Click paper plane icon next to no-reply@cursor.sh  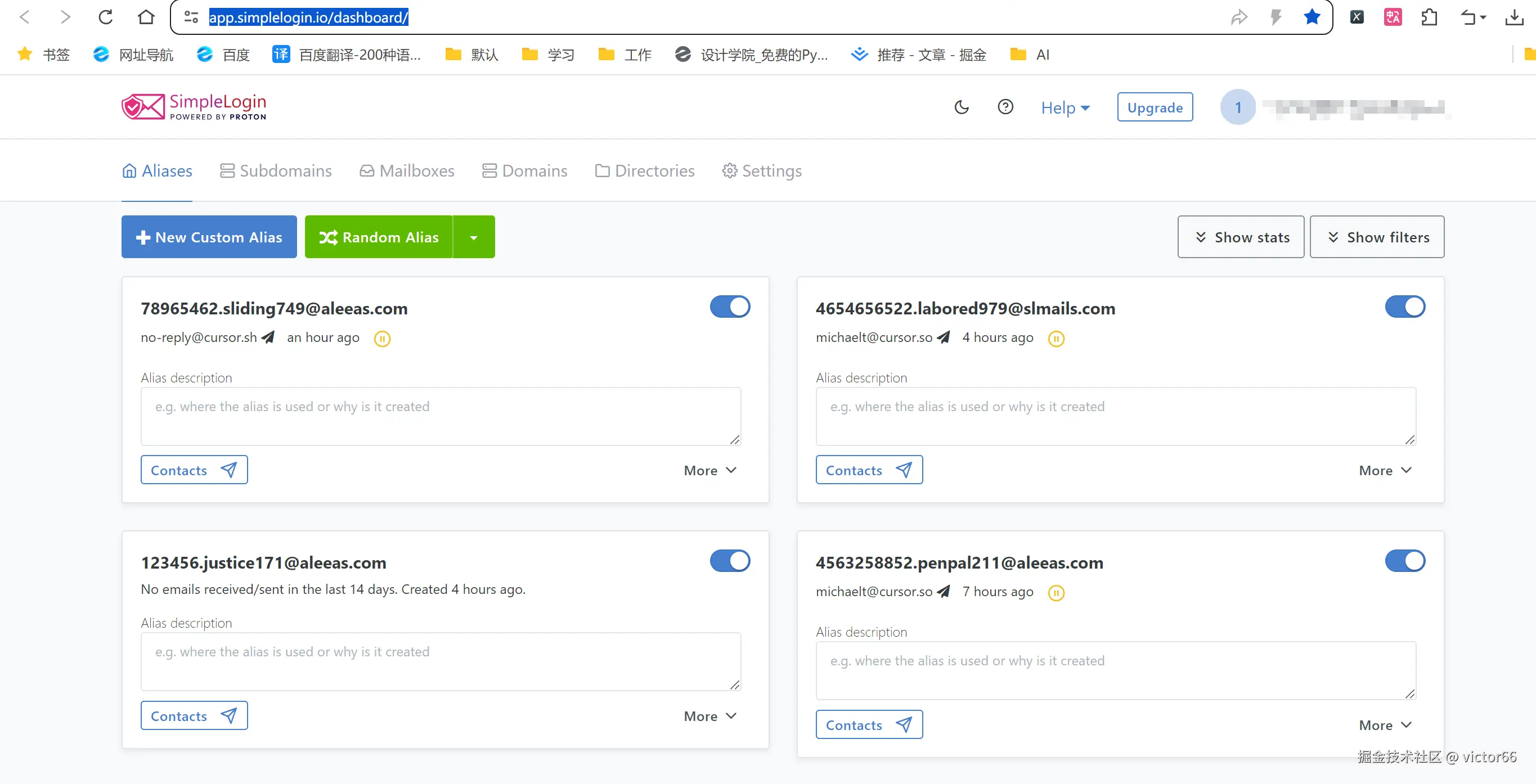pyautogui.click(x=268, y=337)
